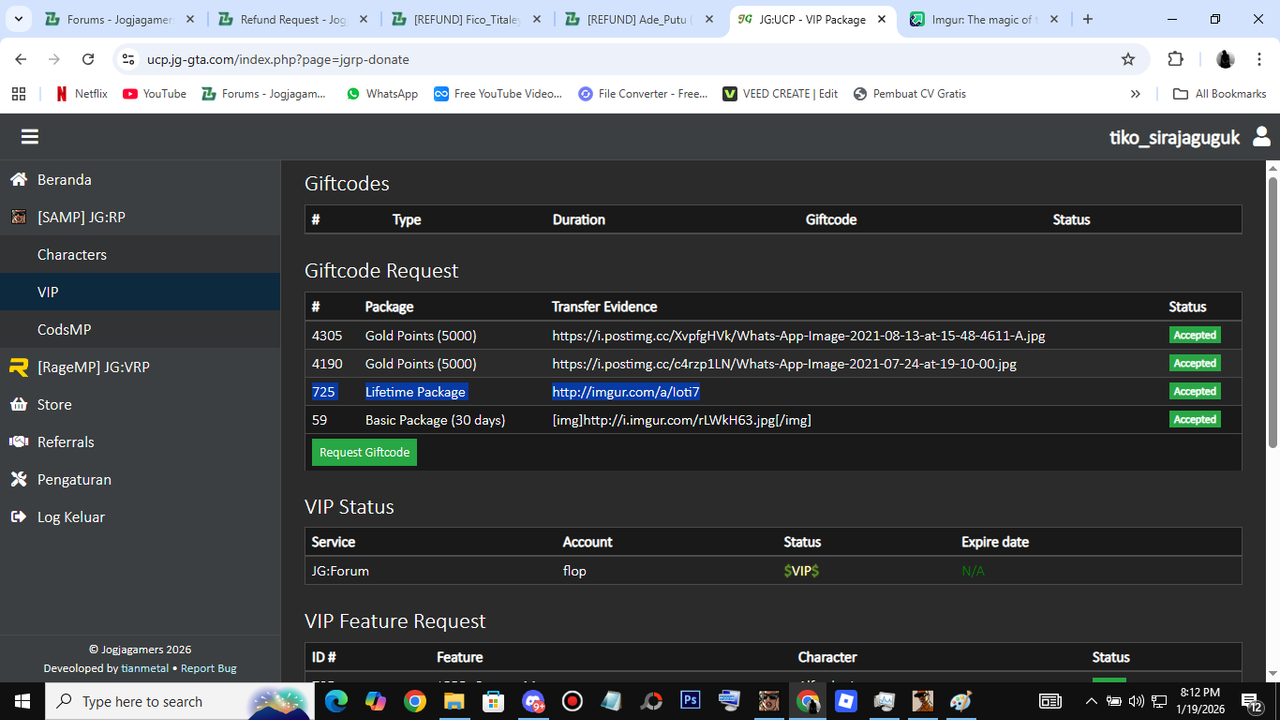Click Accepted badge for request 4305
Viewport: 1280px width, 720px height.
click(1195, 335)
